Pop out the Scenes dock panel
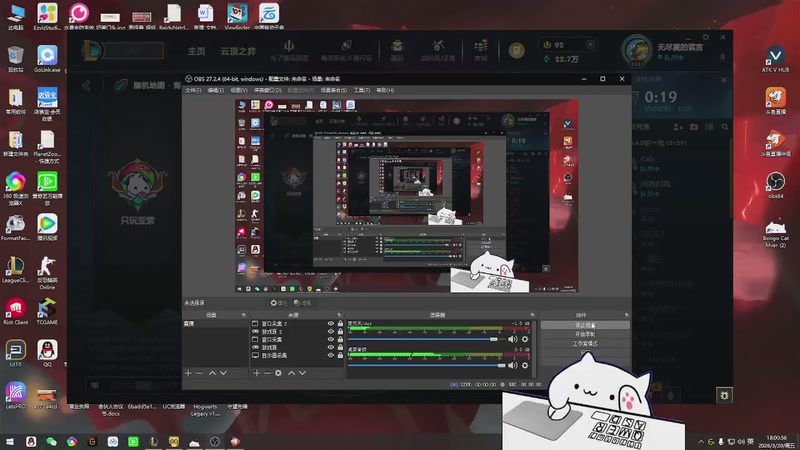Viewport: 800px width, 450px height. point(243,315)
